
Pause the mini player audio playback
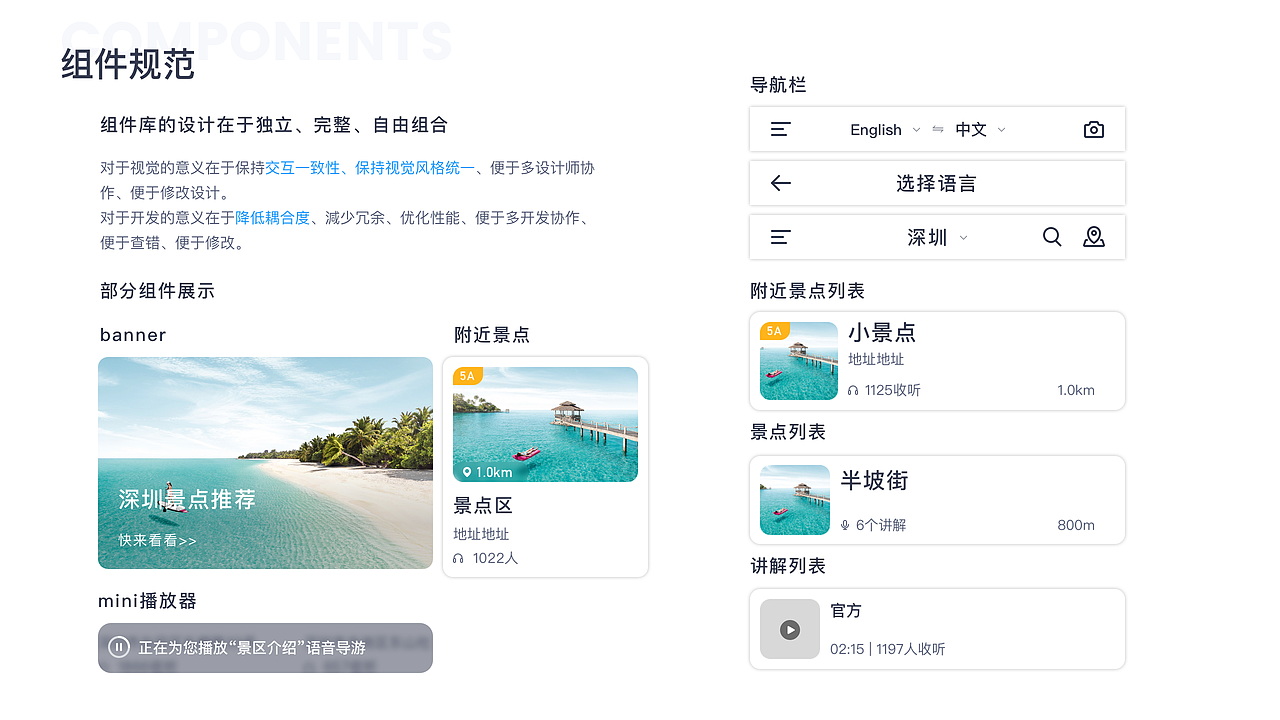[x=119, y=647]
